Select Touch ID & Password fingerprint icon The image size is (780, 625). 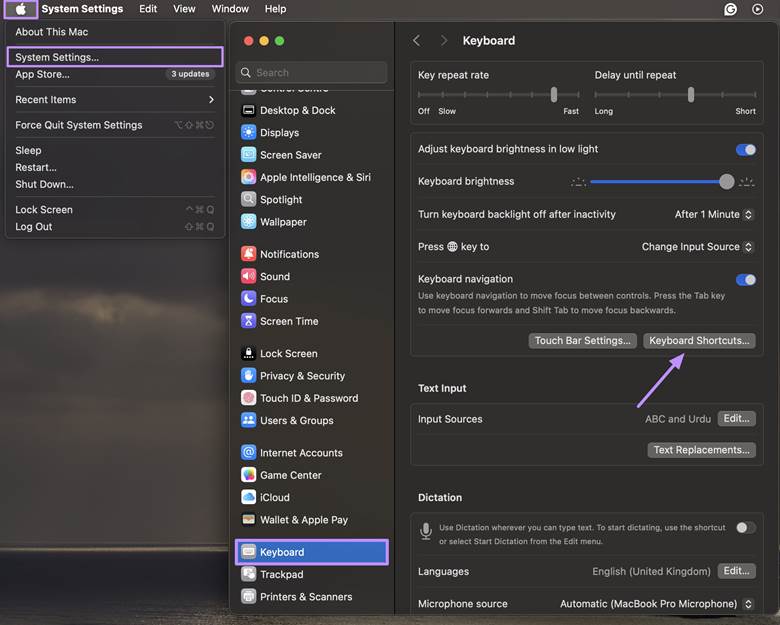click(248, 398)
